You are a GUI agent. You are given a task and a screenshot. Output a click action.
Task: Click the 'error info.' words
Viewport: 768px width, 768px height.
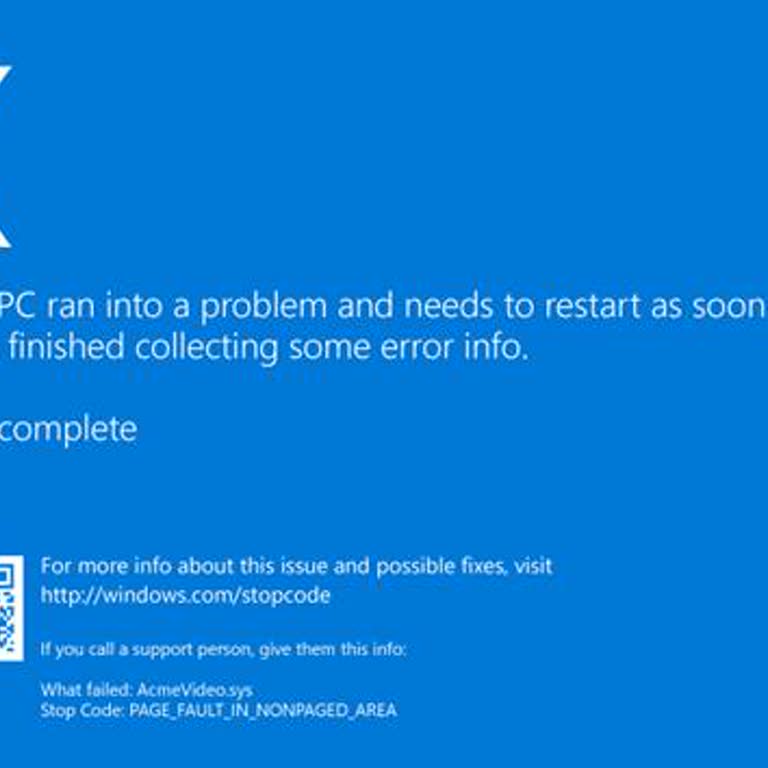click(x=455, y=347)
